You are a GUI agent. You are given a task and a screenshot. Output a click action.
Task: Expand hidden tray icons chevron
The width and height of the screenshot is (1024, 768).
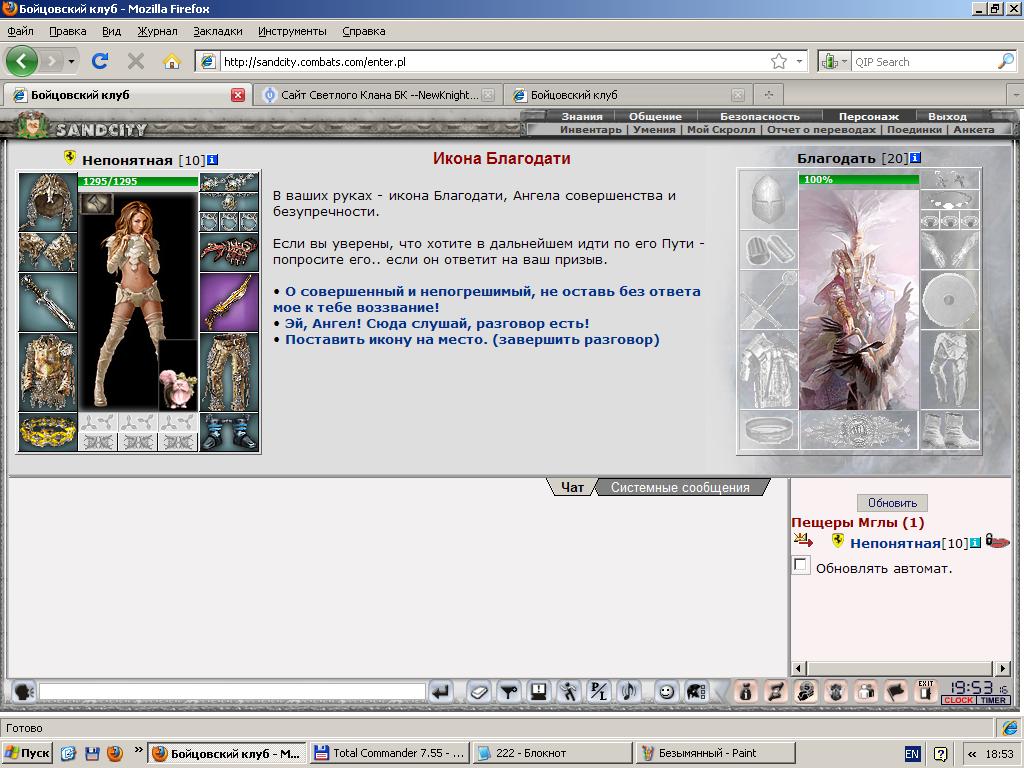[972, 753]
